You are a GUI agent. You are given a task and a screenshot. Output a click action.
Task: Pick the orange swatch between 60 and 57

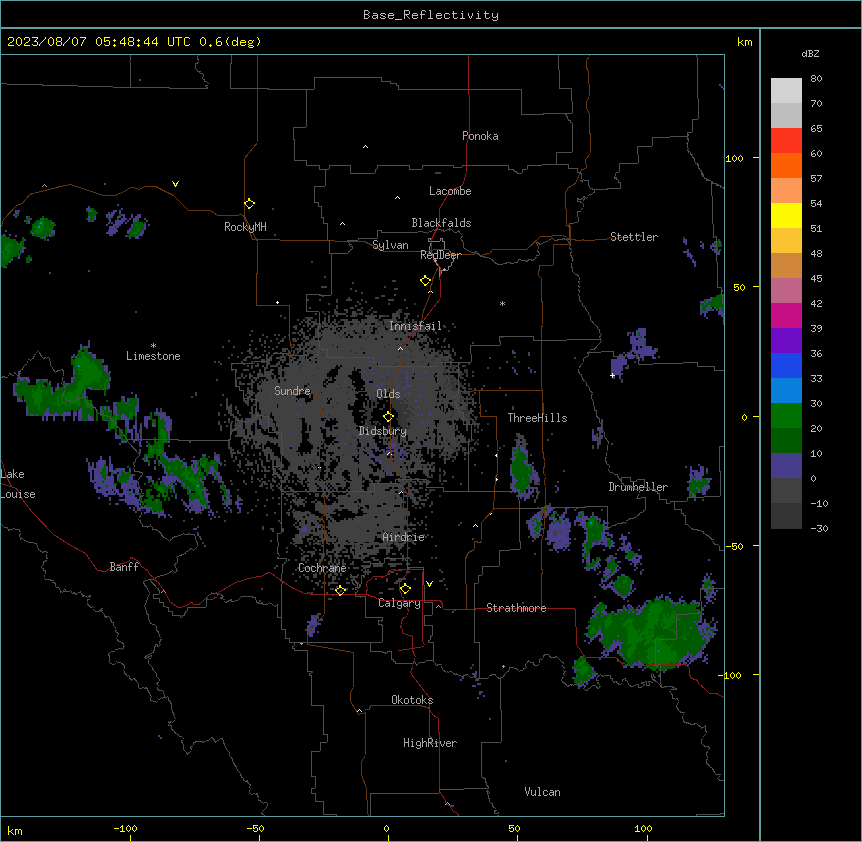[786, 165]
